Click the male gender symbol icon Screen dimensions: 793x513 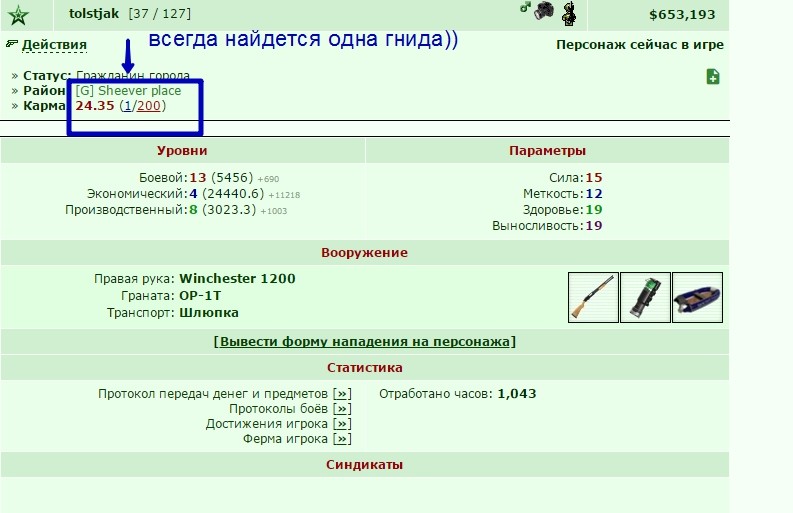point(525,7)
